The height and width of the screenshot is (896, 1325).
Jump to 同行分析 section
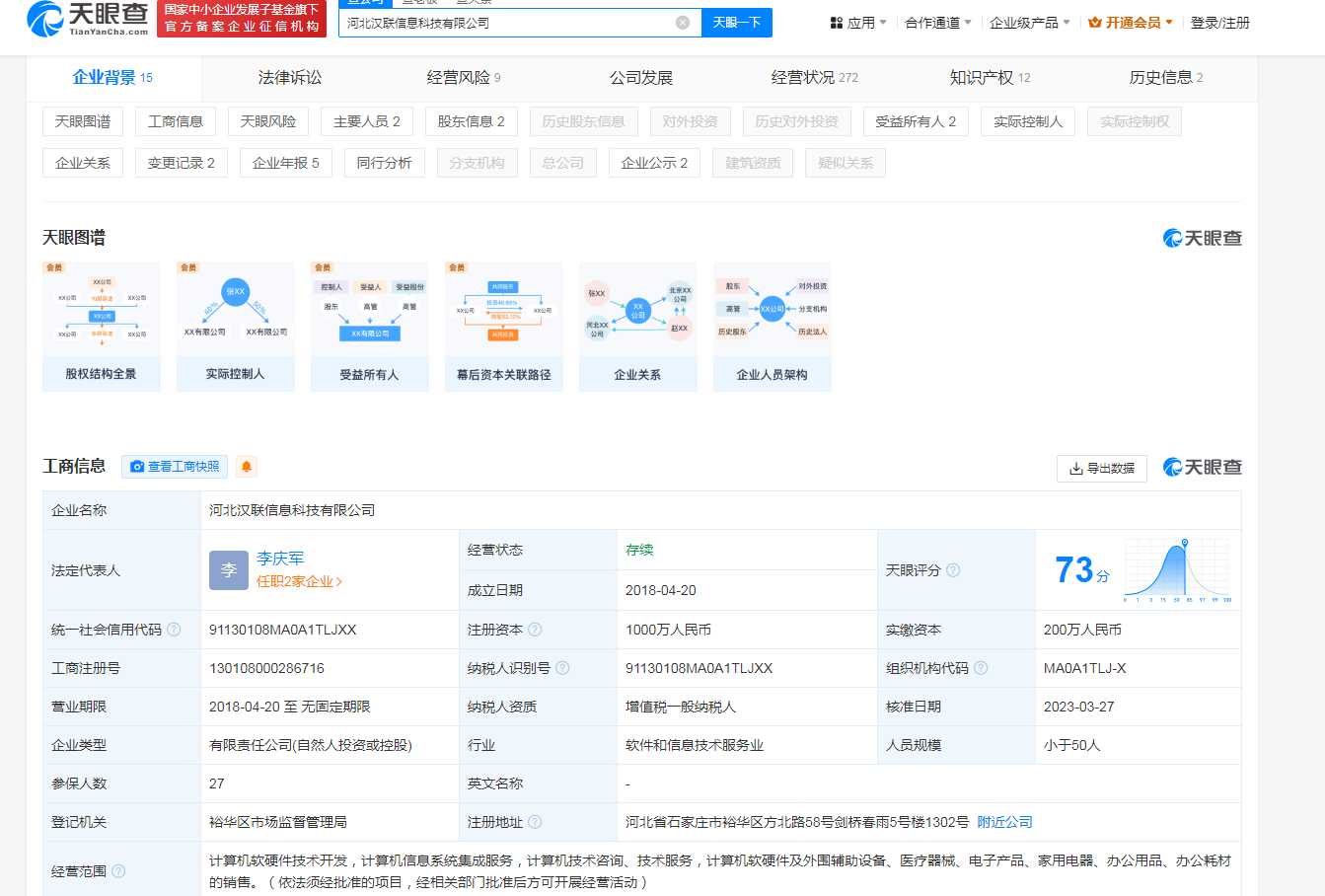(x=385, y=163)
